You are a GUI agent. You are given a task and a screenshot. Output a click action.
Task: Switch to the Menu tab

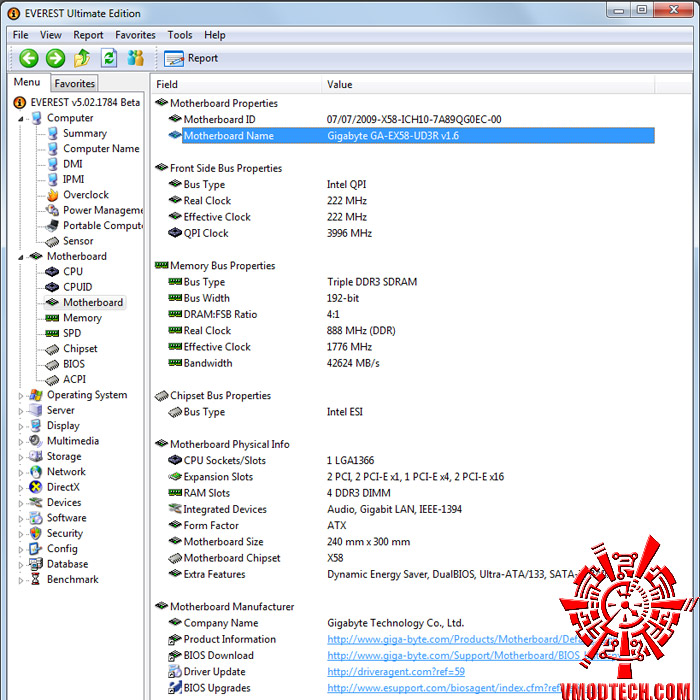pos(27,83)
